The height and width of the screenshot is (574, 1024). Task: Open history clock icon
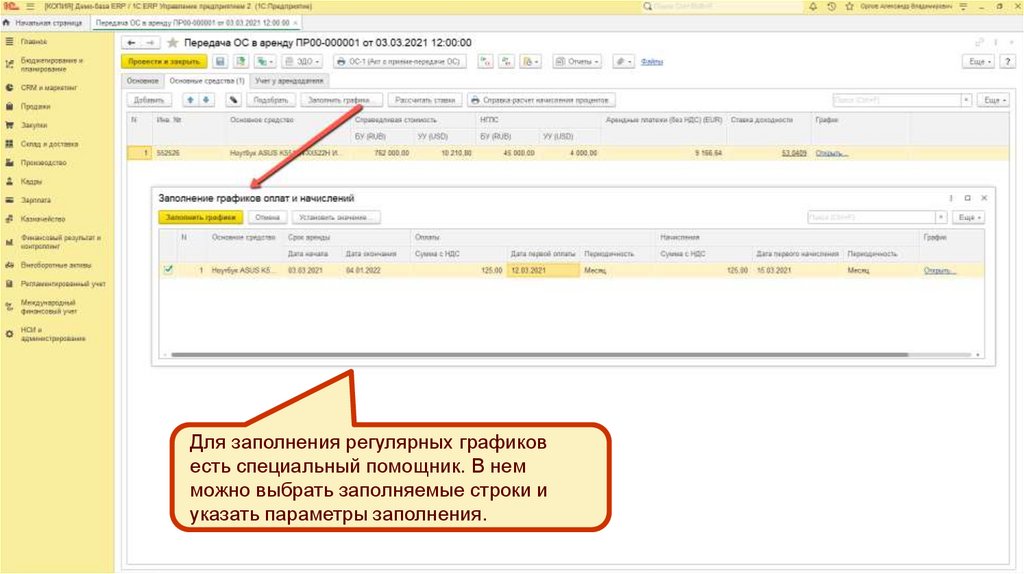(x=831, y=6)
